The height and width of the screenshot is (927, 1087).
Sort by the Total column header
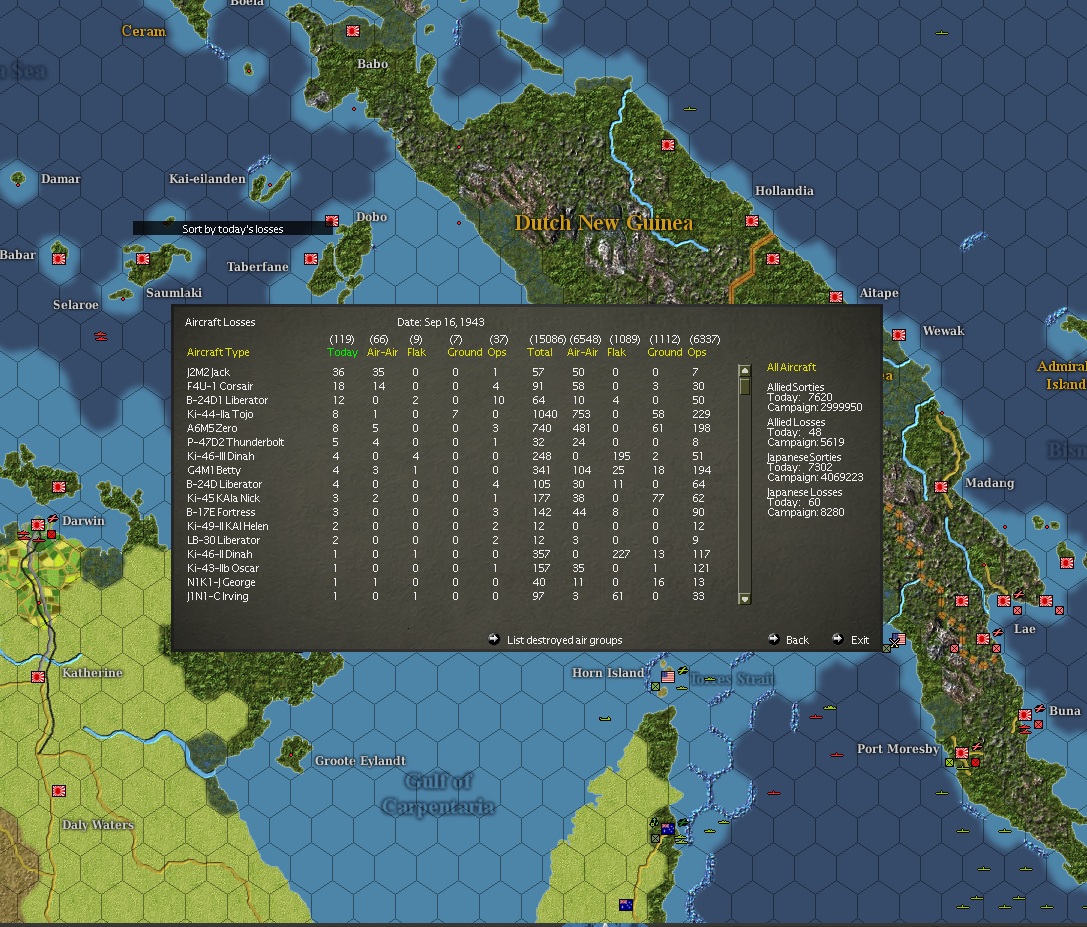coord(540,352)
